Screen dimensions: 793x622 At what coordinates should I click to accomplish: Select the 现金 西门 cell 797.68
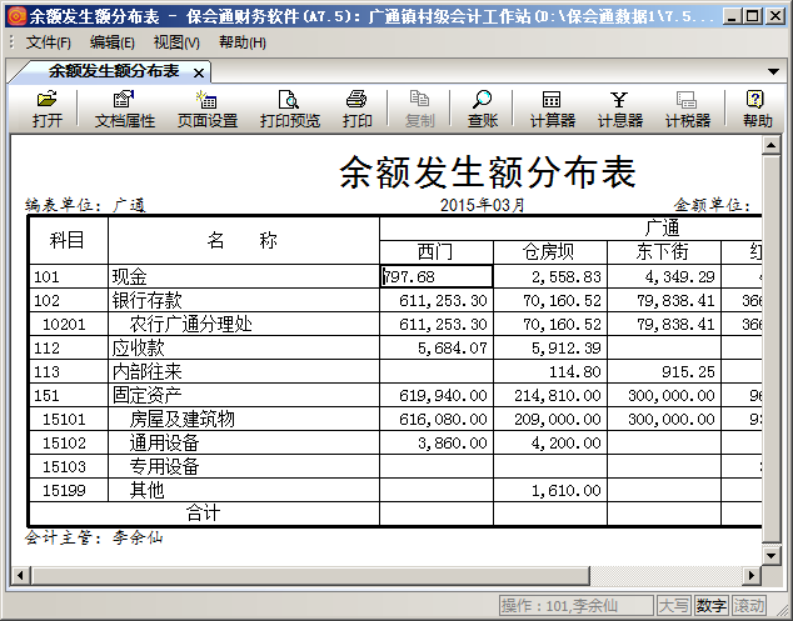click(436, 277)
